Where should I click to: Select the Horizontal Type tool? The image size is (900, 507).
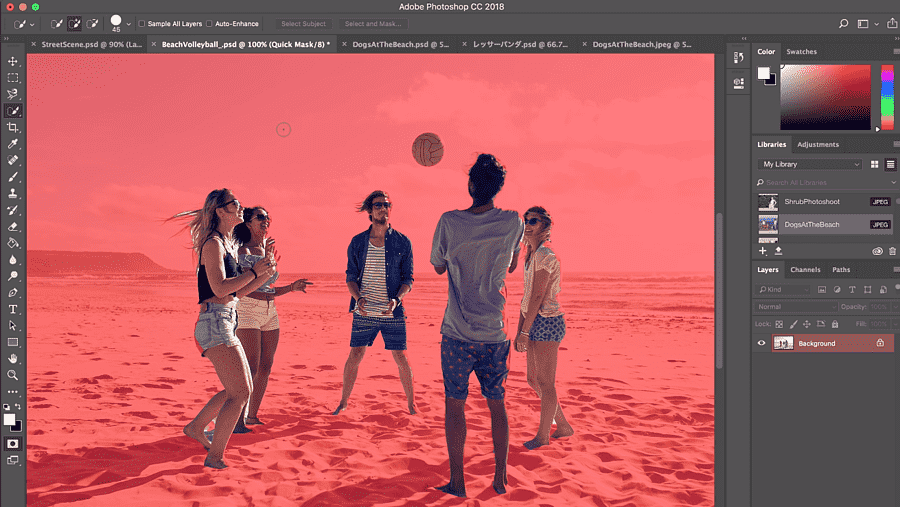point(13,309)
